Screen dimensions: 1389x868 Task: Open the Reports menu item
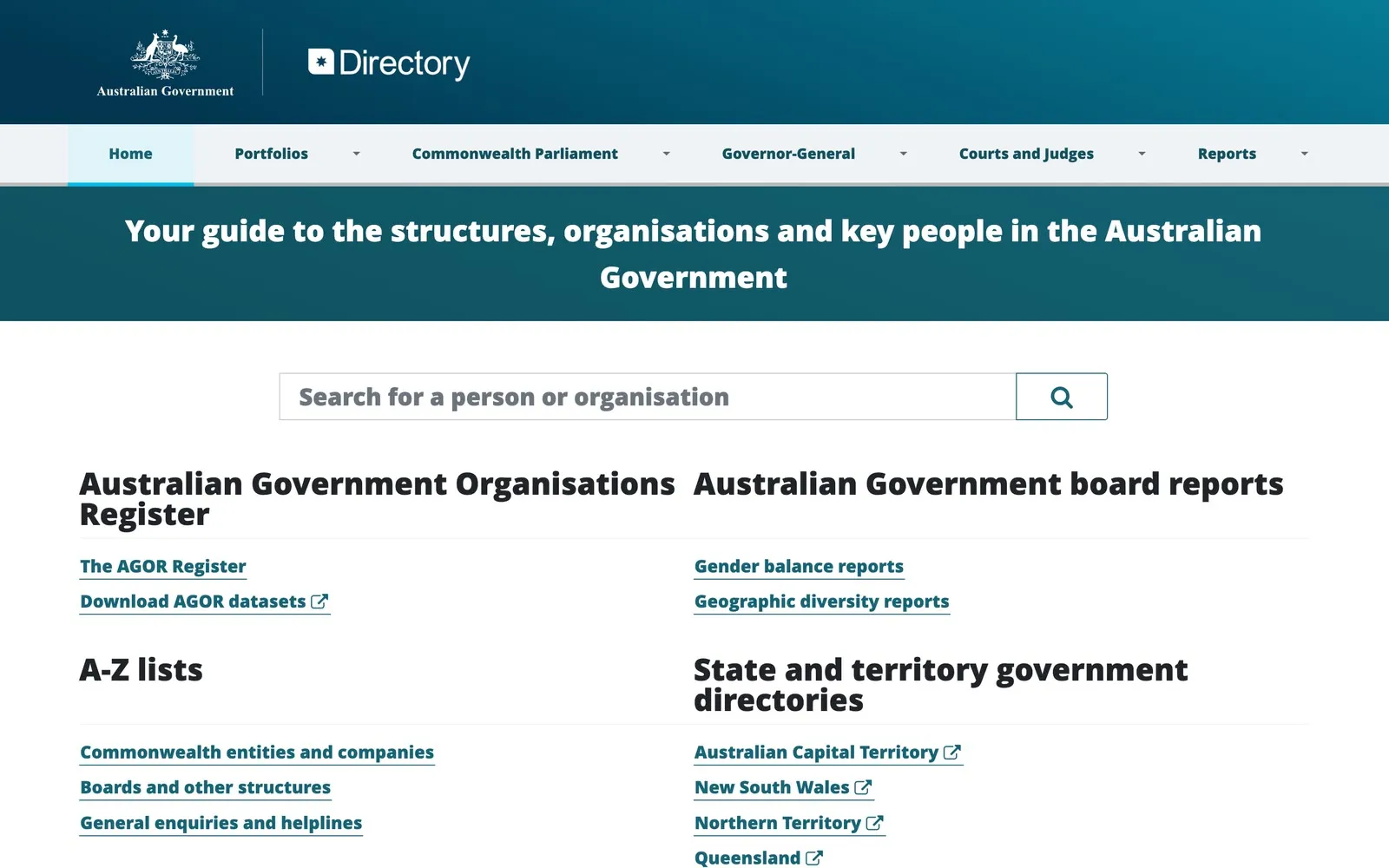(x=1227, y=154)
